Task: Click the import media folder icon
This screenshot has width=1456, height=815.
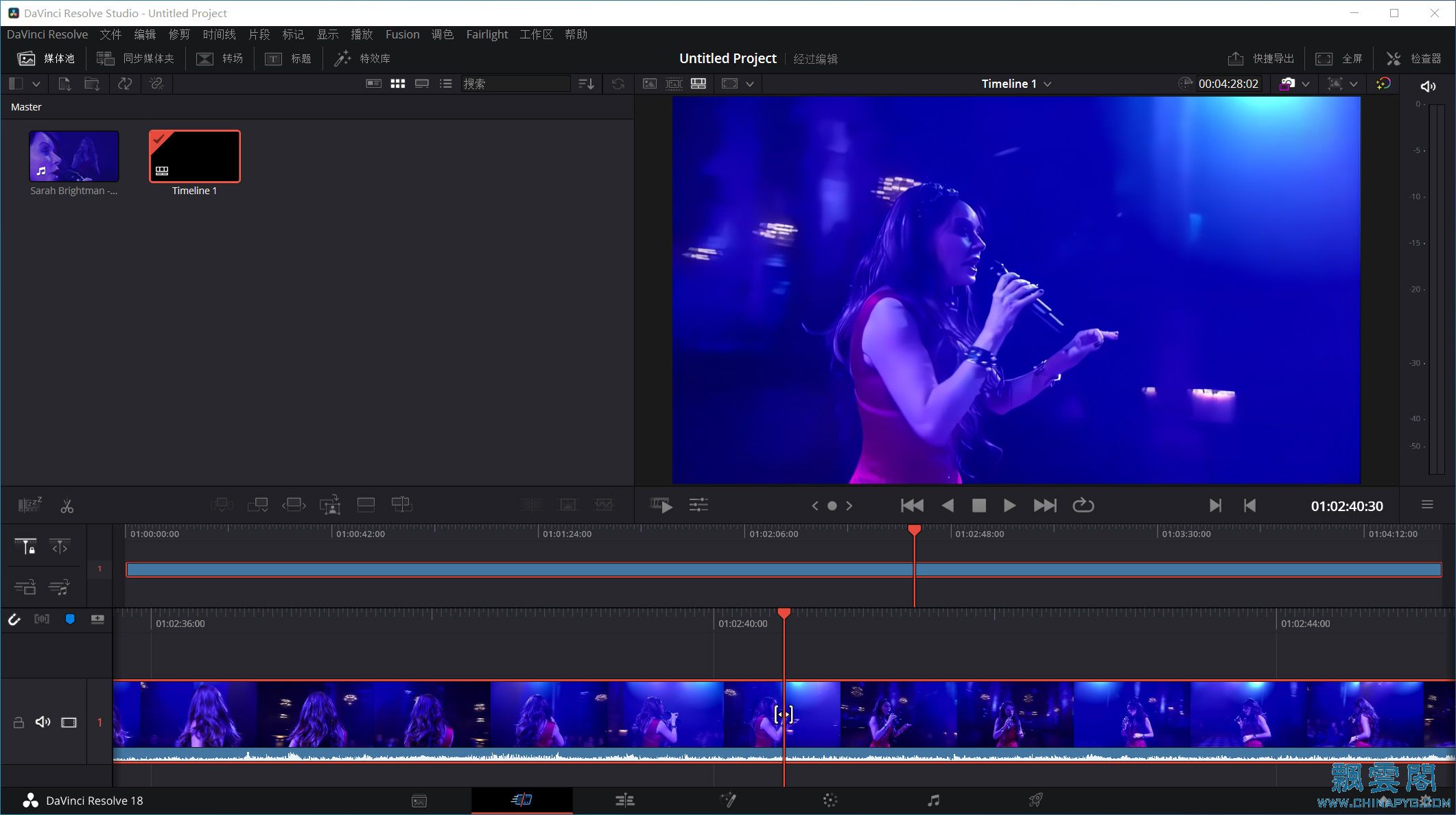Action: (92, 84)
